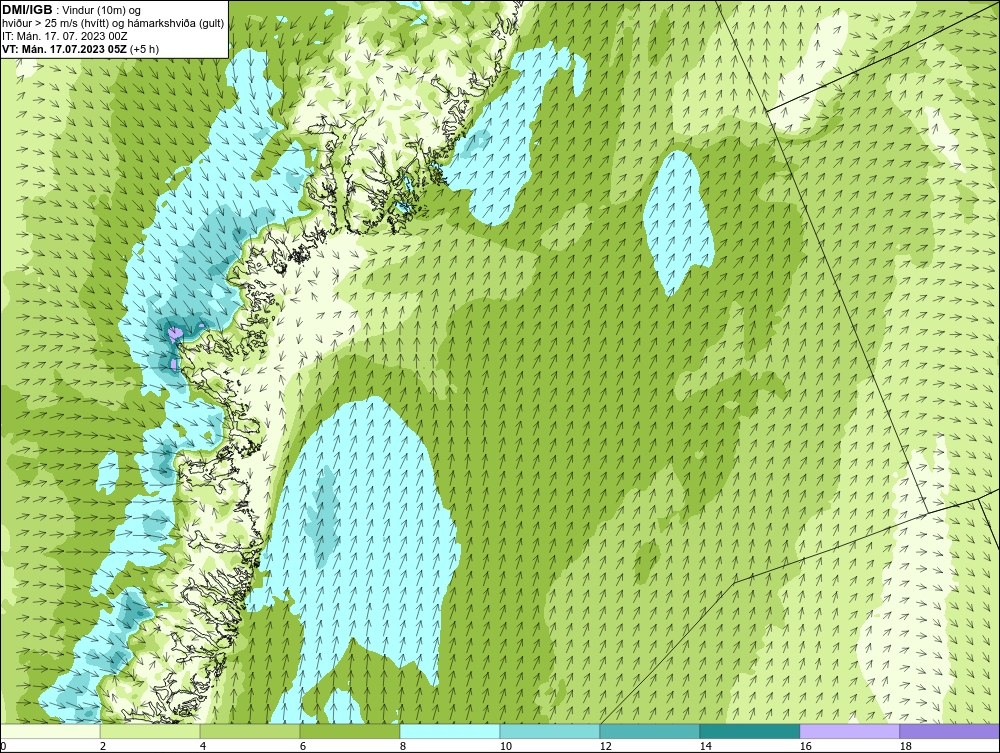Click the legend label '12'

click(605, 746)
